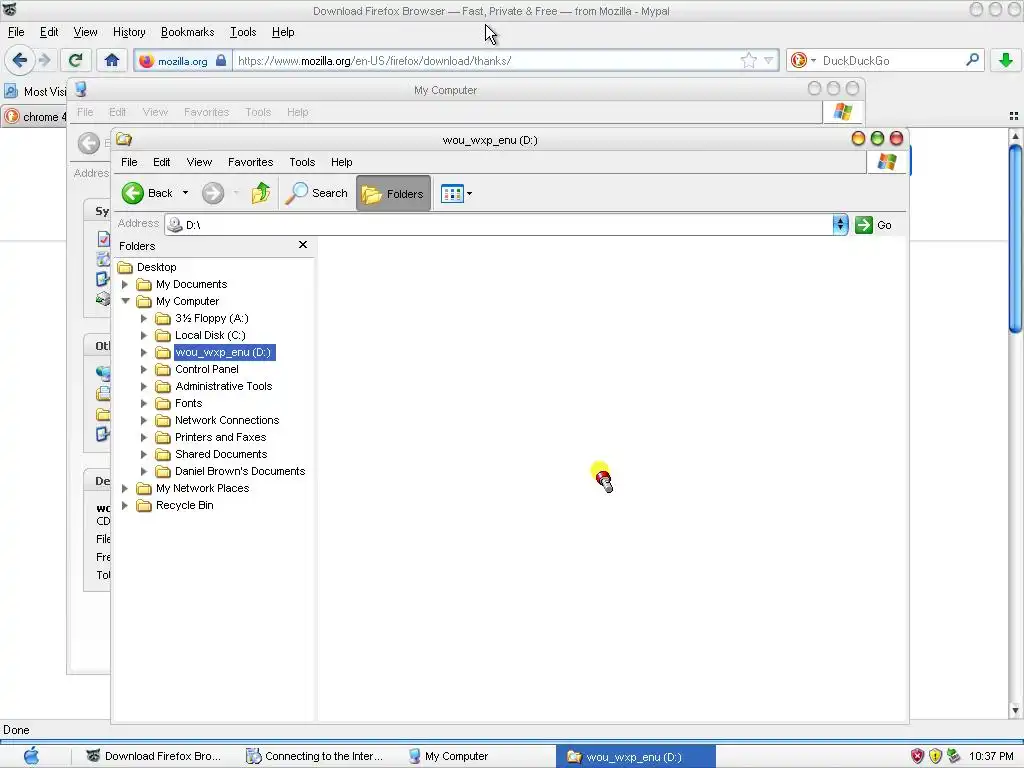
Task: Select Network Connections in tree
Action: pos(227,420)
